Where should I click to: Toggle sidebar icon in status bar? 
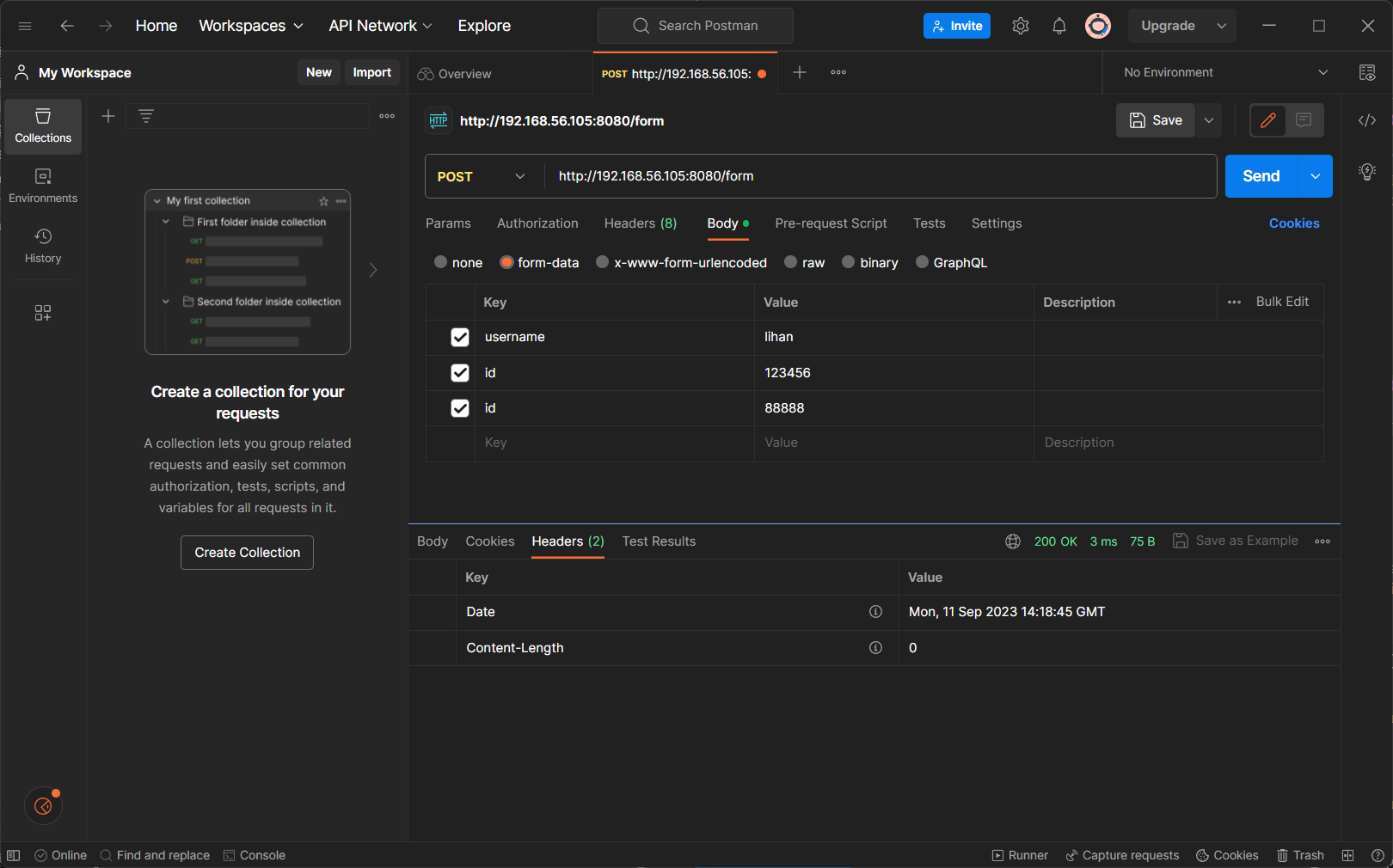(x=14, y=855)
